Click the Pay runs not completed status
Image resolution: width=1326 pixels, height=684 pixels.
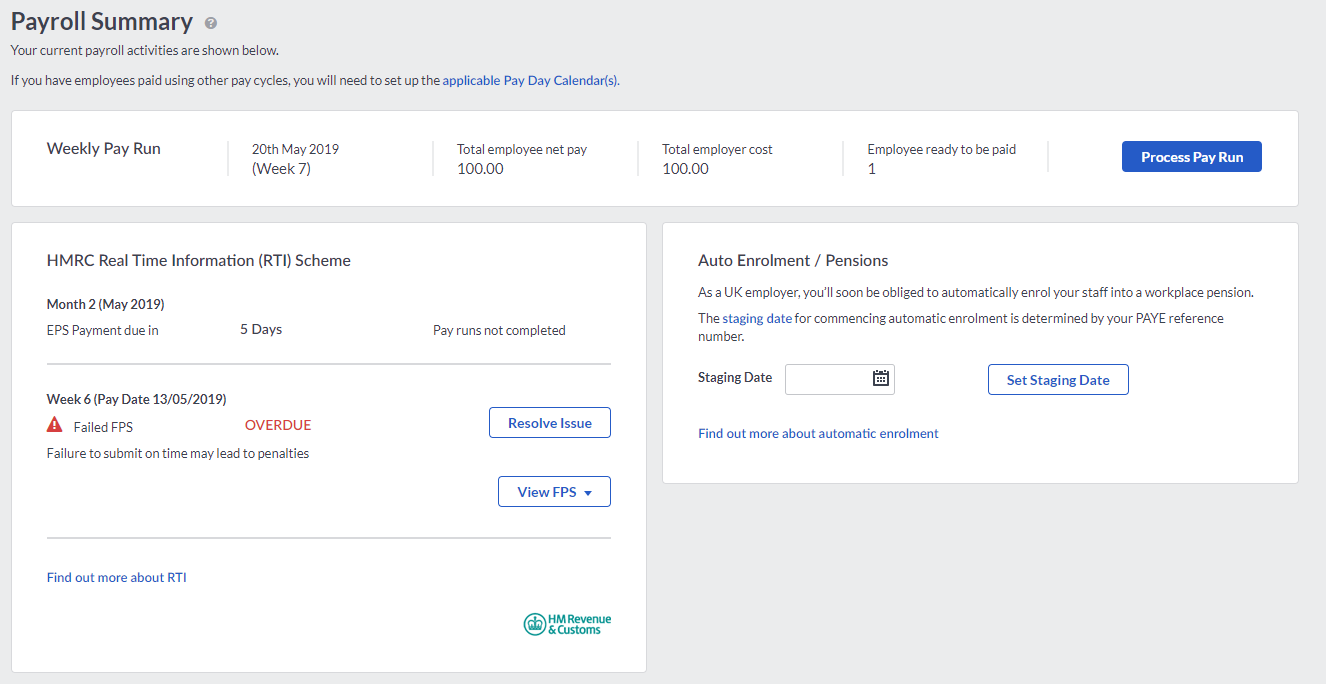pos(499,330)
